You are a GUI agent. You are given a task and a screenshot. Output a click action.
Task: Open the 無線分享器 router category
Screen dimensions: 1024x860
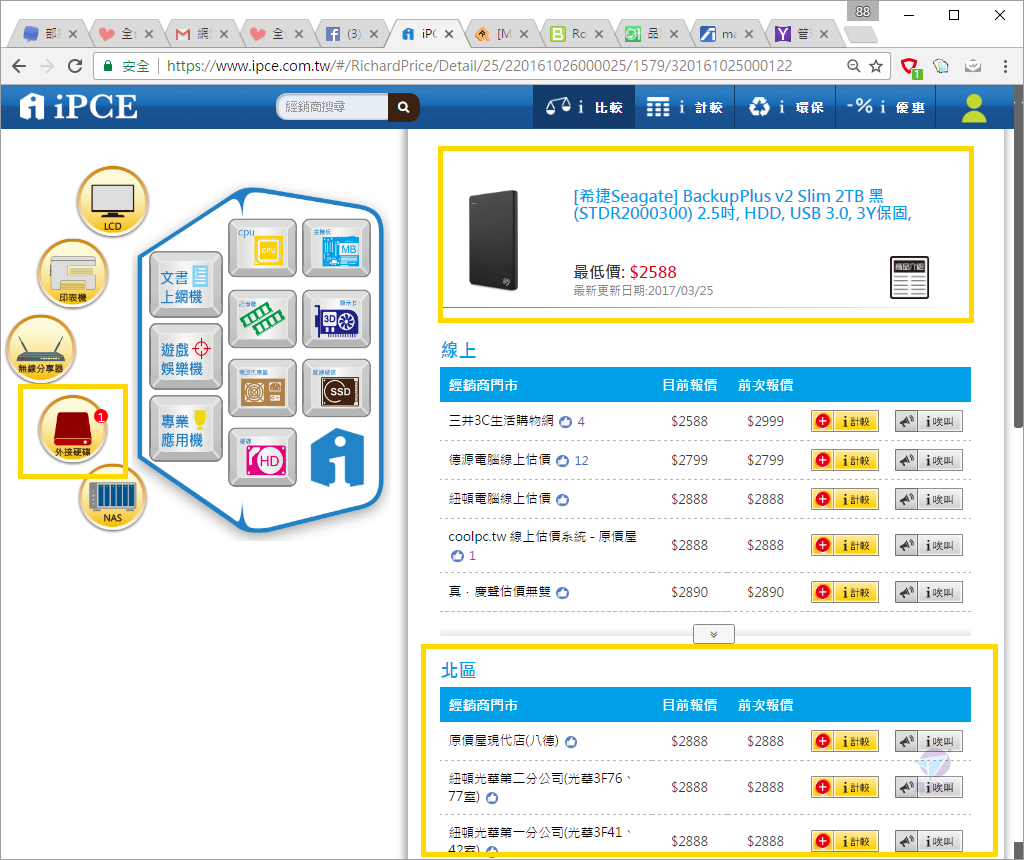[40, 349]
